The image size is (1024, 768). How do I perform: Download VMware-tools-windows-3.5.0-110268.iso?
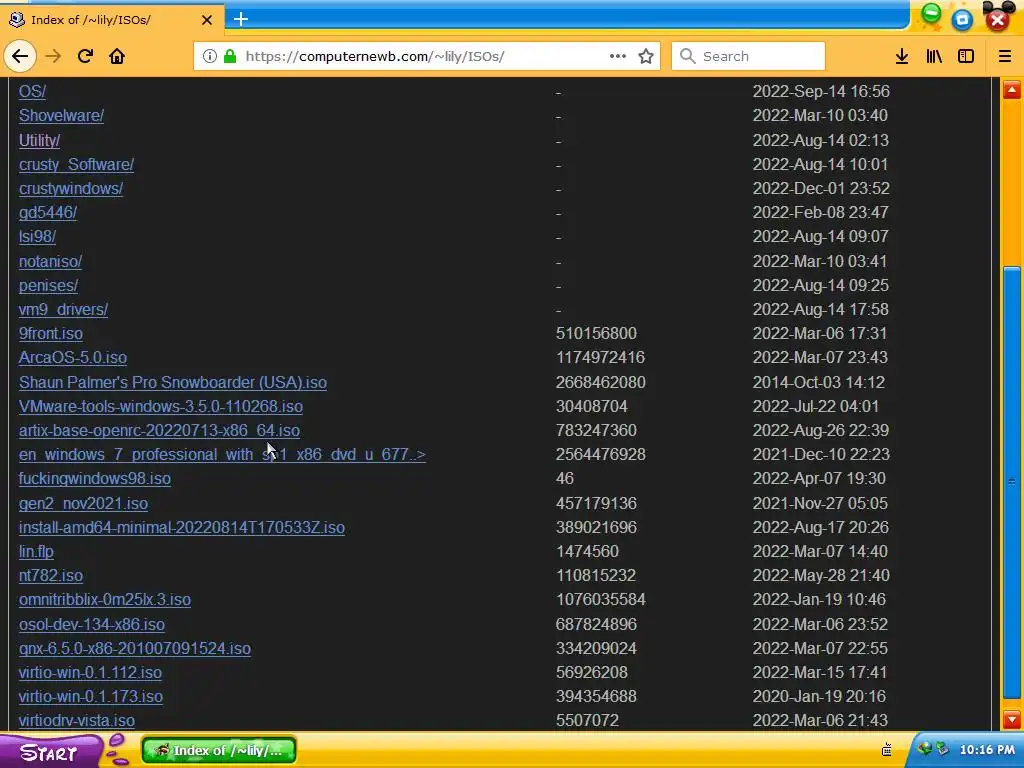coord(161,407)
